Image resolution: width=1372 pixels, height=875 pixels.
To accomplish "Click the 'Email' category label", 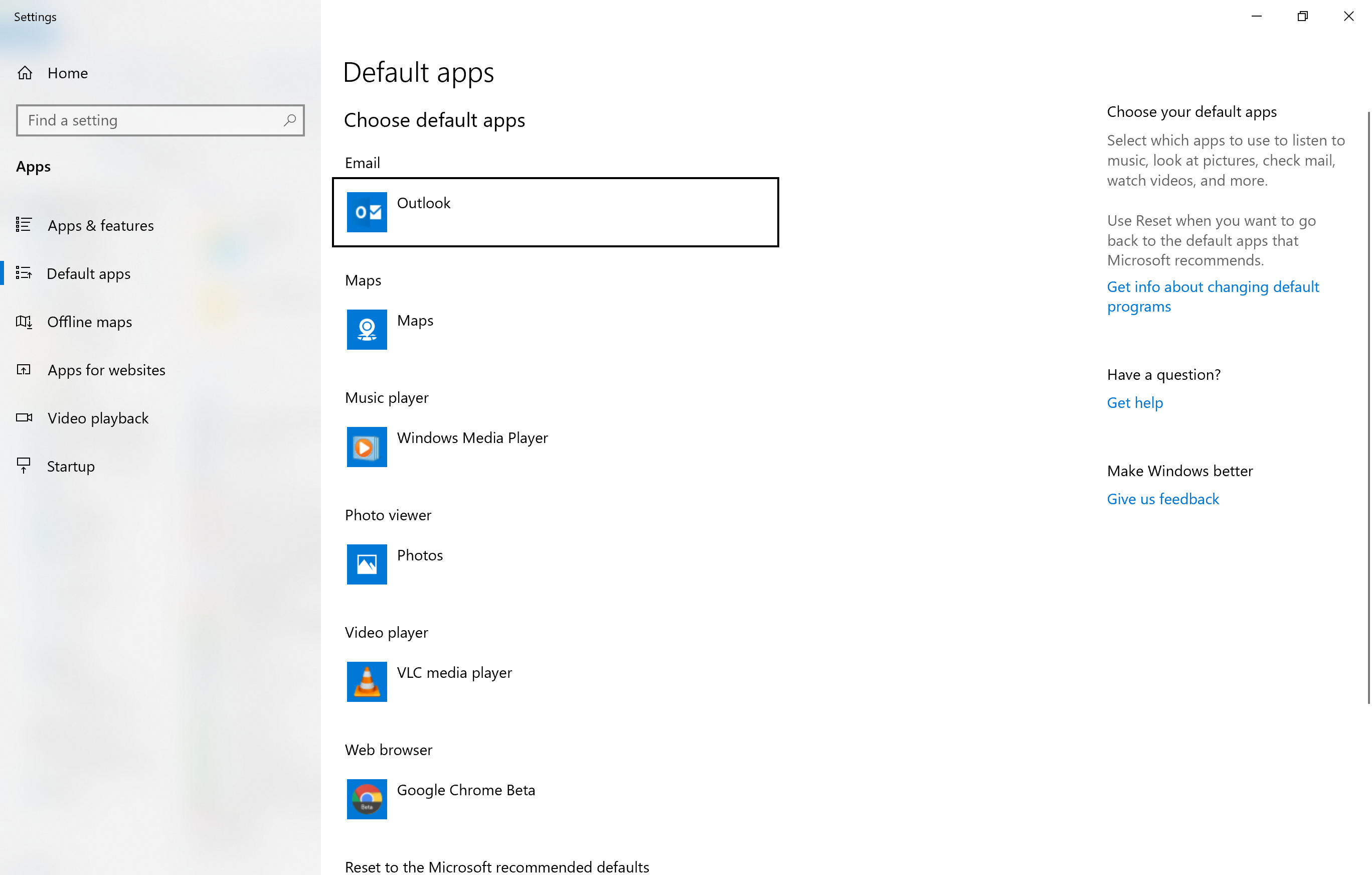I will 363,163.
